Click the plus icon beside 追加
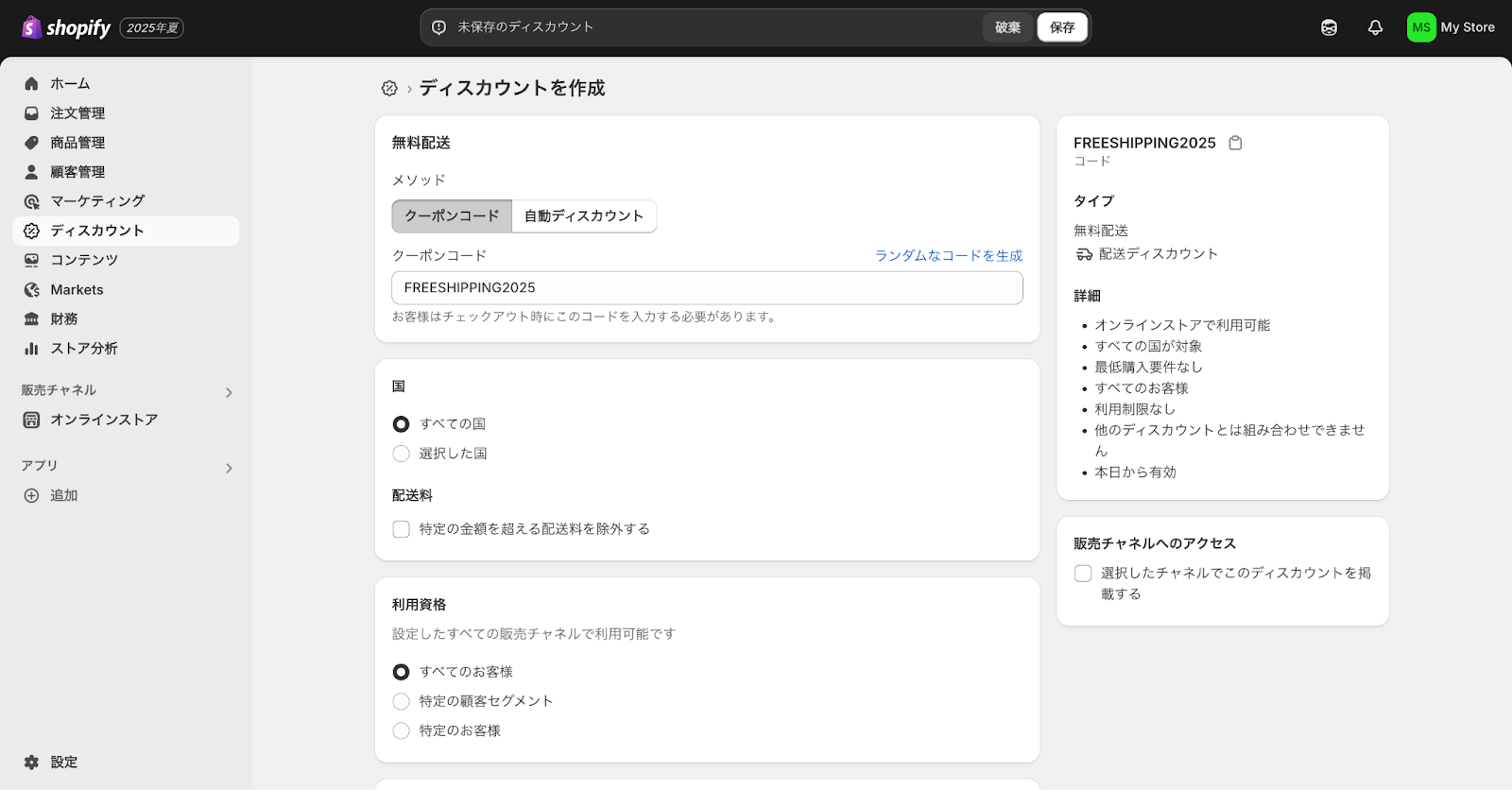 (x=31, y=495)
